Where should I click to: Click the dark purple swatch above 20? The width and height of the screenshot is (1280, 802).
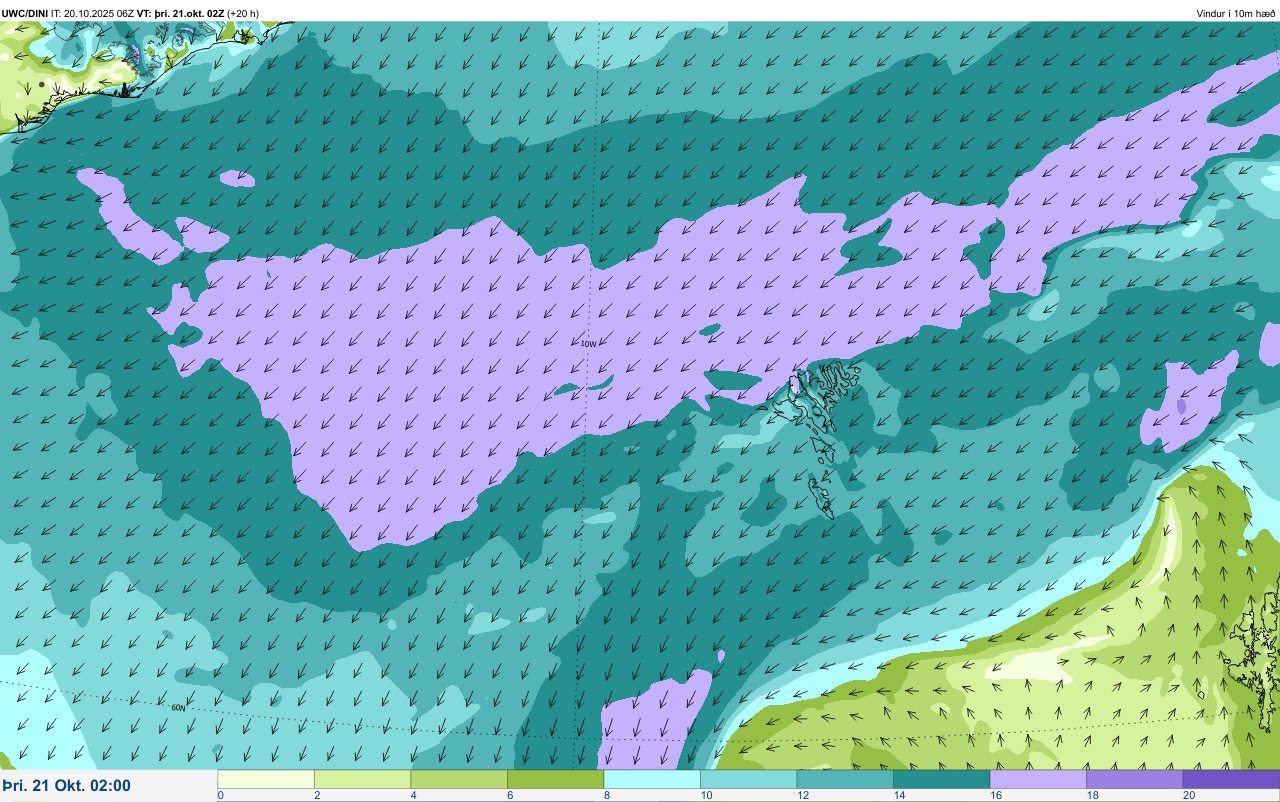[x=1231, y=779]
